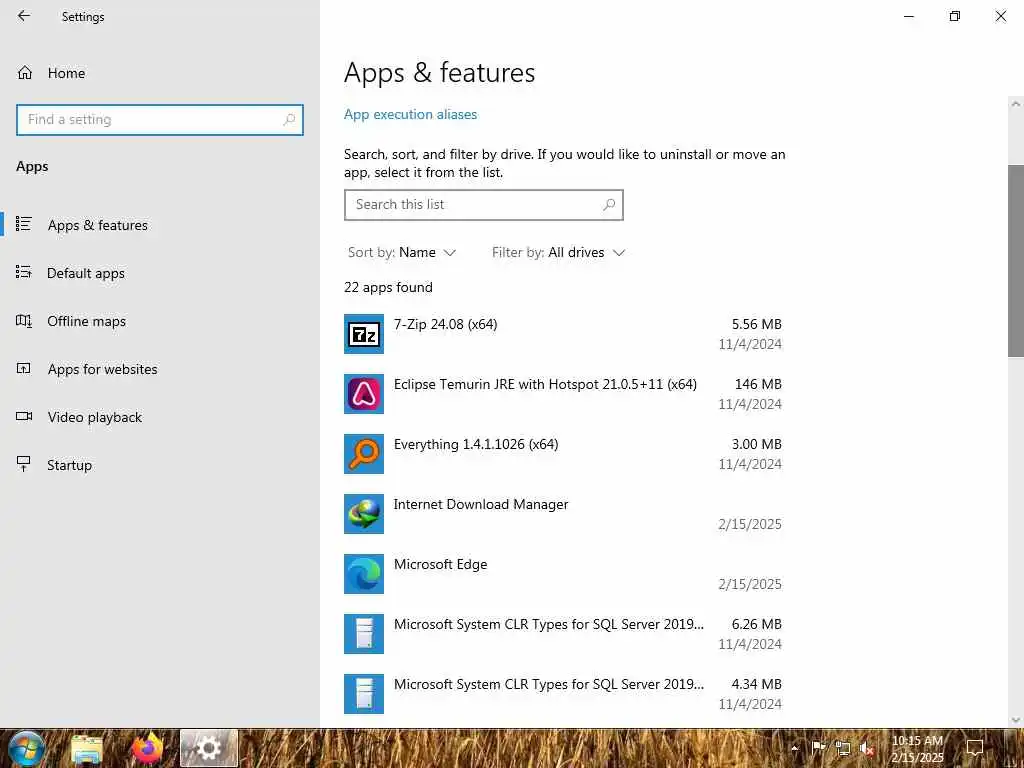
Task: Select Everything 1.4.1.1026 (x64) entry
Action: tap(563, 454)
